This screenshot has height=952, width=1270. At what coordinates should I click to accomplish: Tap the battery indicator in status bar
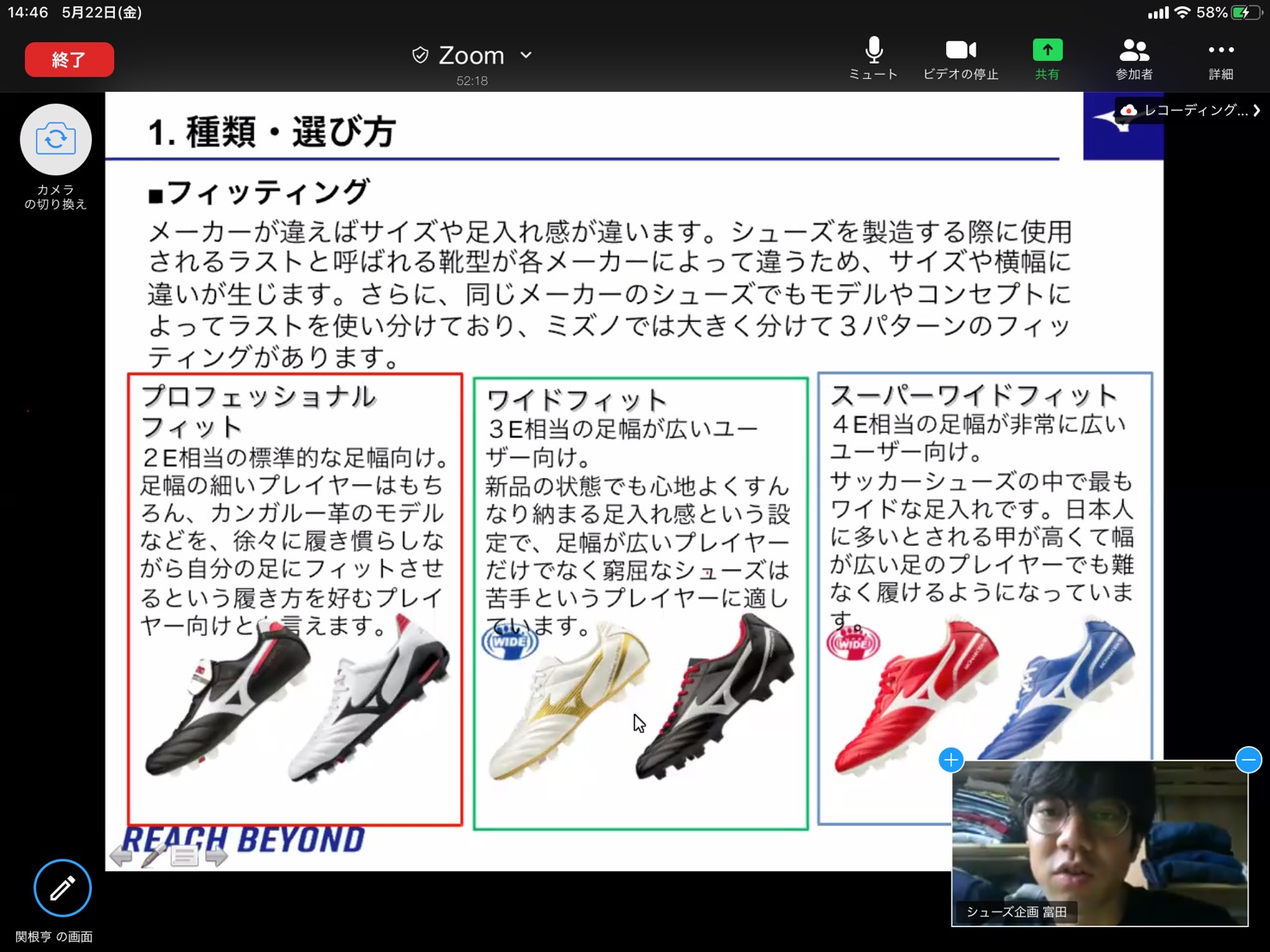1245,13
